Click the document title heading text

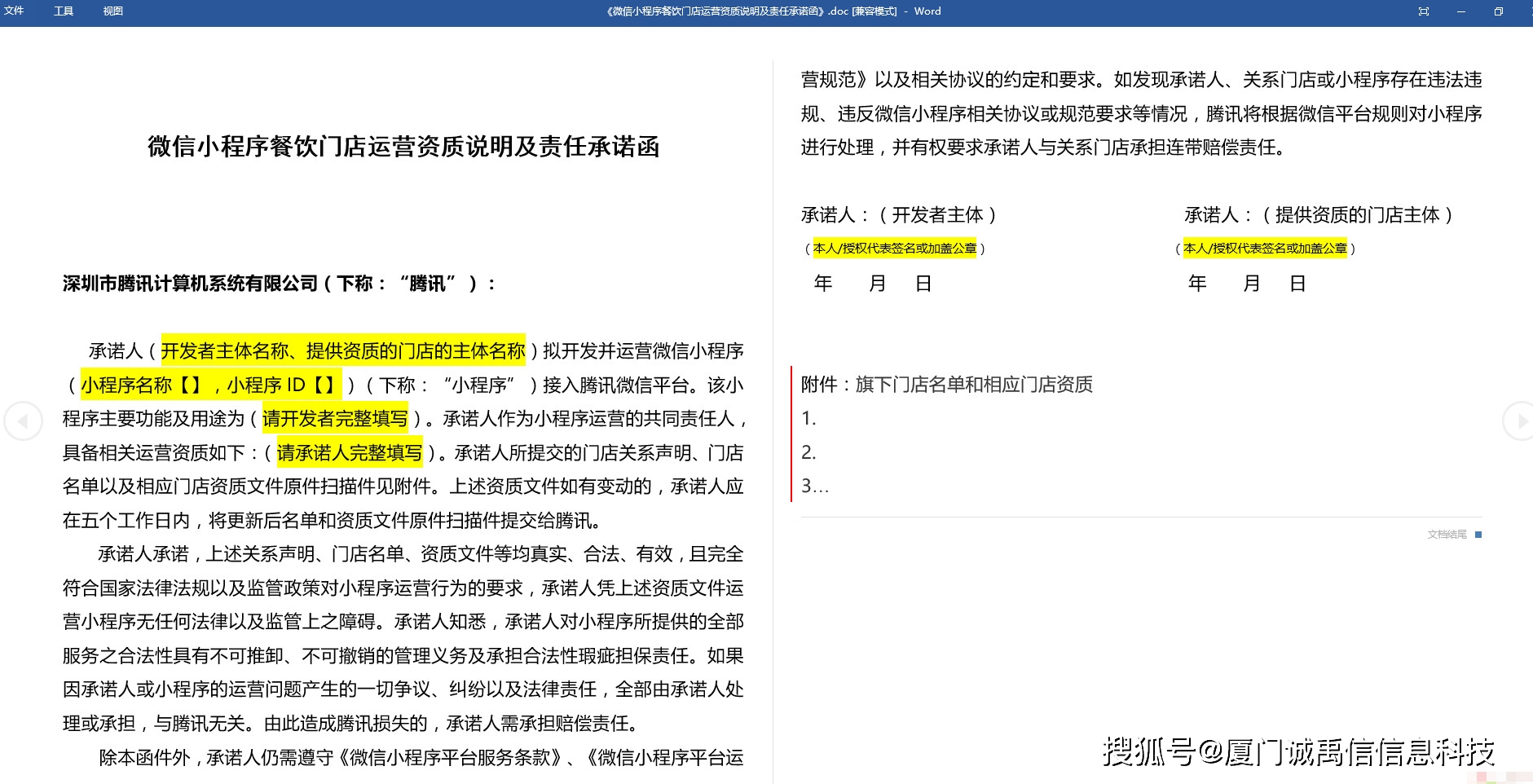(403, 147)
